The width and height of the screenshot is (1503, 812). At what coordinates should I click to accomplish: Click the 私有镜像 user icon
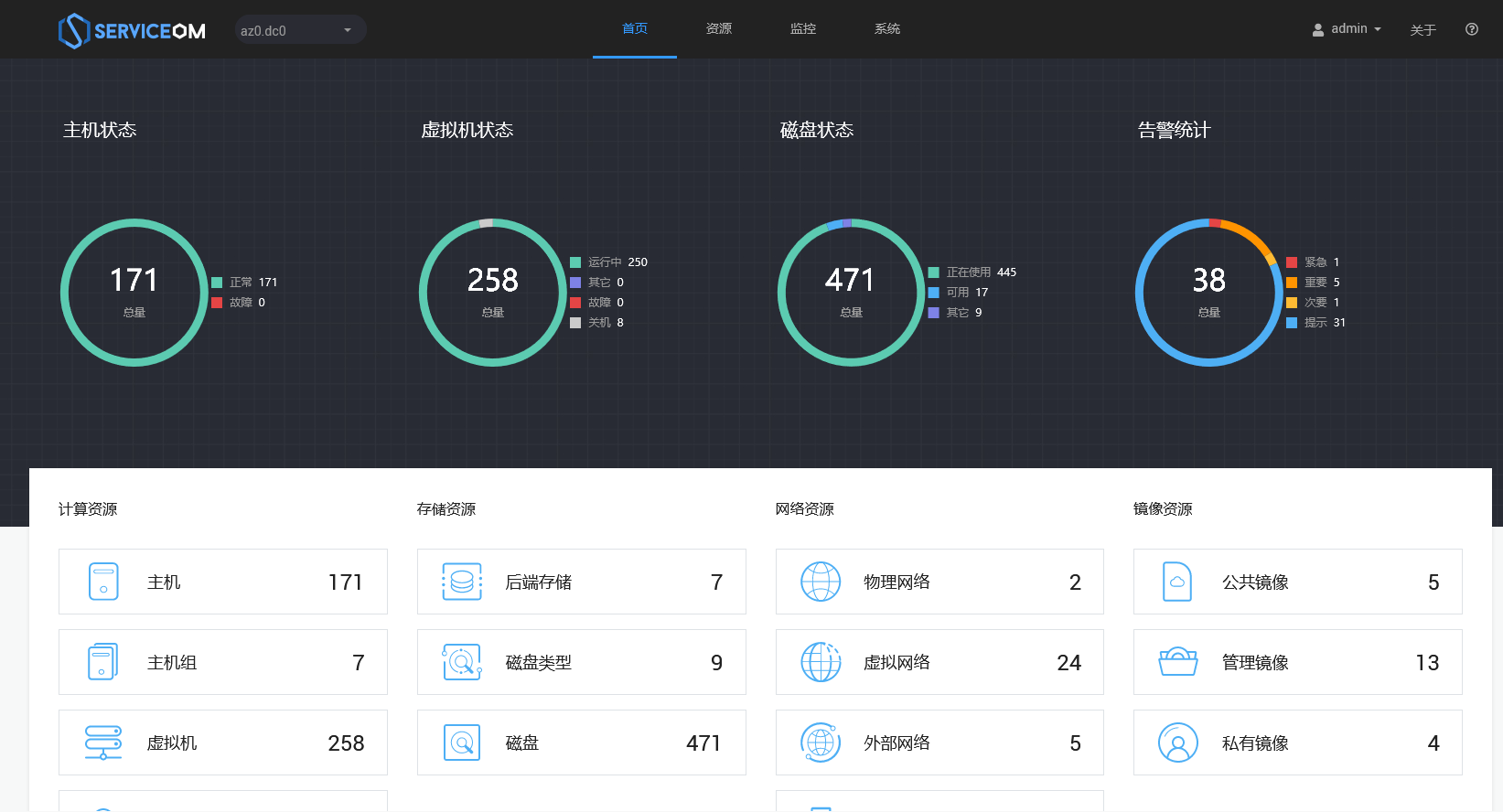coord(1178,743)
